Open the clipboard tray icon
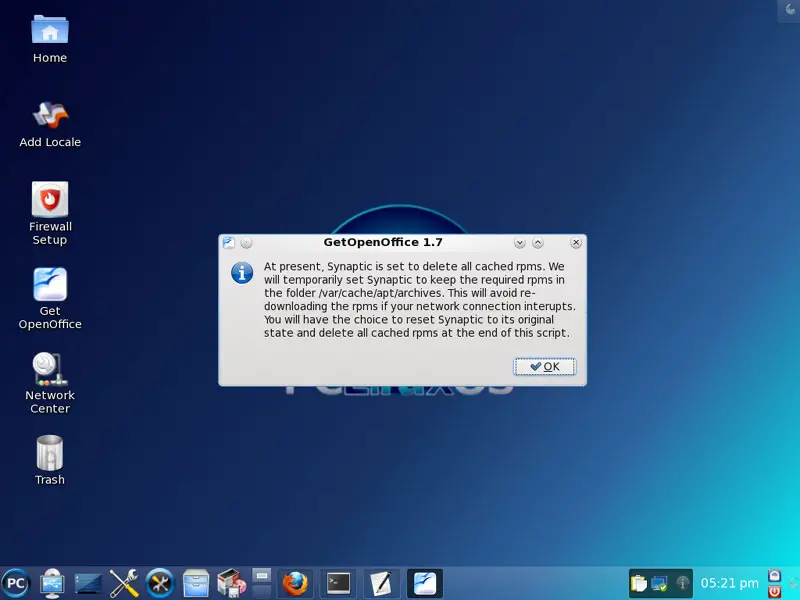 point(638,583)
